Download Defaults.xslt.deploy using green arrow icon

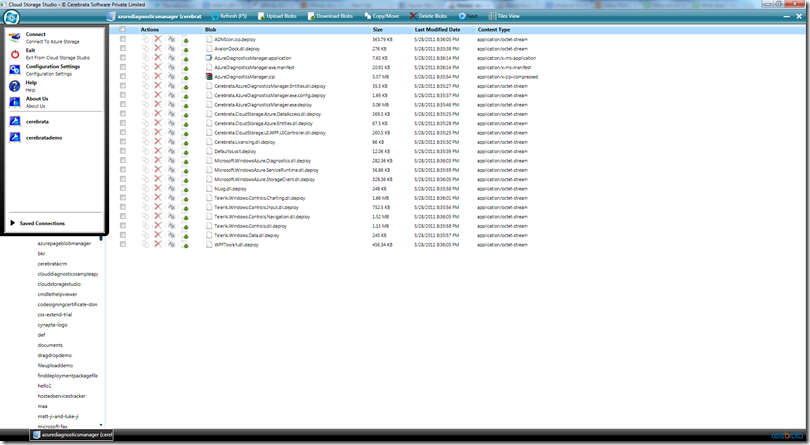pos(185,151)
